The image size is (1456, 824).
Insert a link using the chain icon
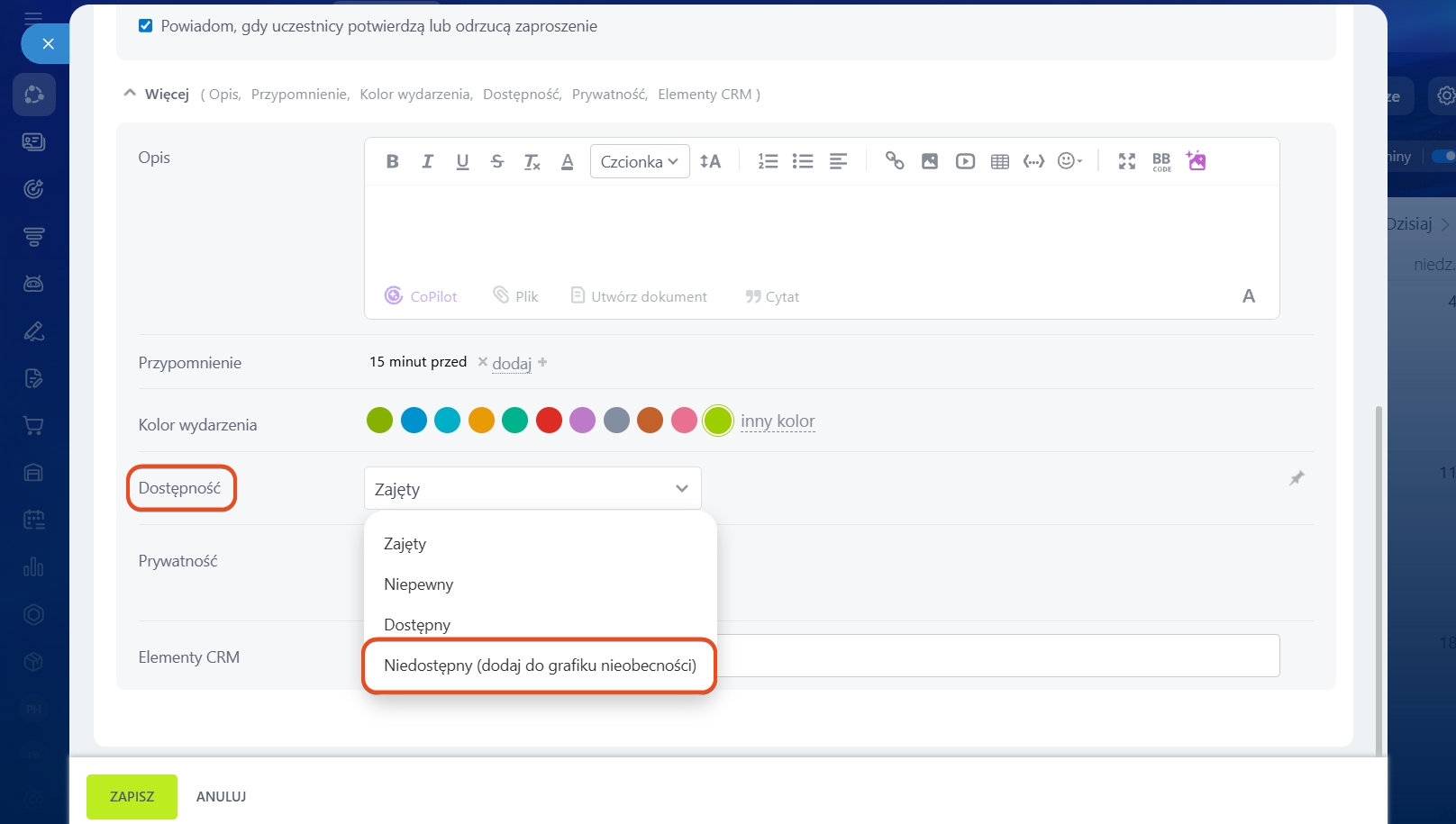tap(894, 160)
